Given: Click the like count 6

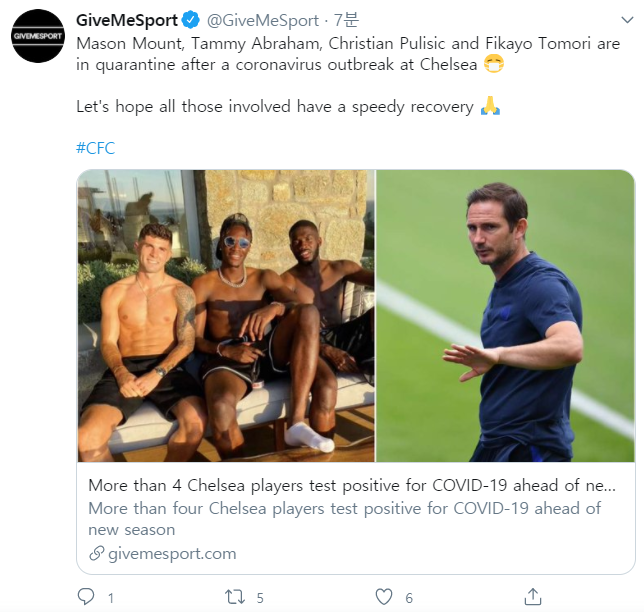Looking at the screenshot, I should pyautogui.click(x=409, y=598).
